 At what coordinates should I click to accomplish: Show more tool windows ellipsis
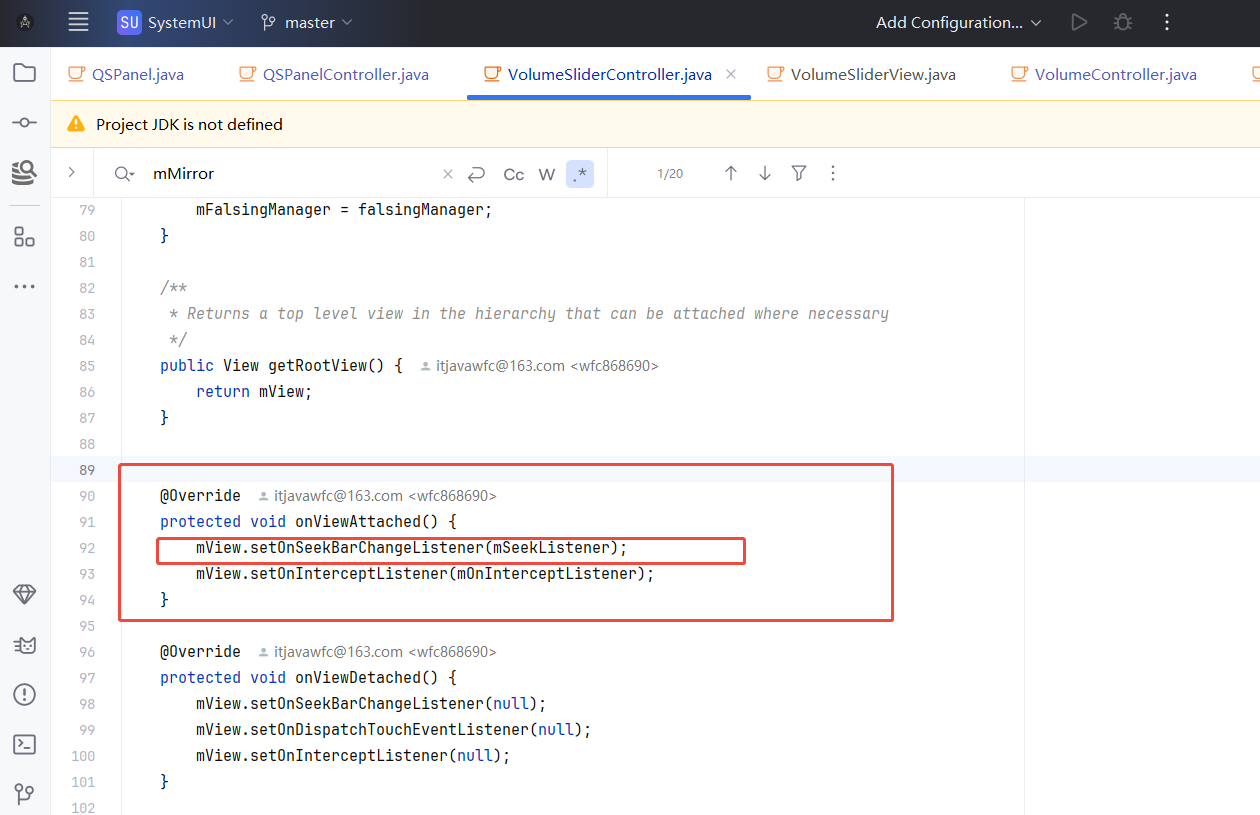click(24, 287)
